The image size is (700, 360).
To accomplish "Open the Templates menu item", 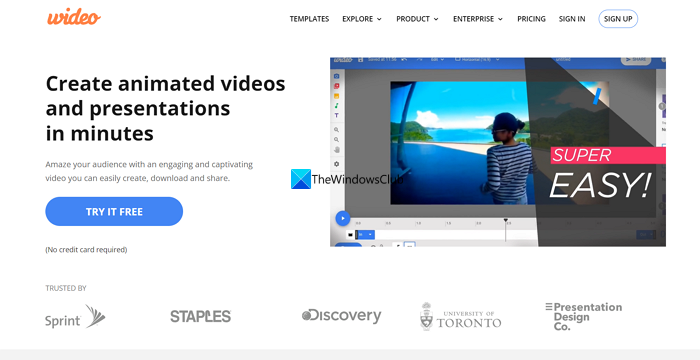I will coord(309,19).
